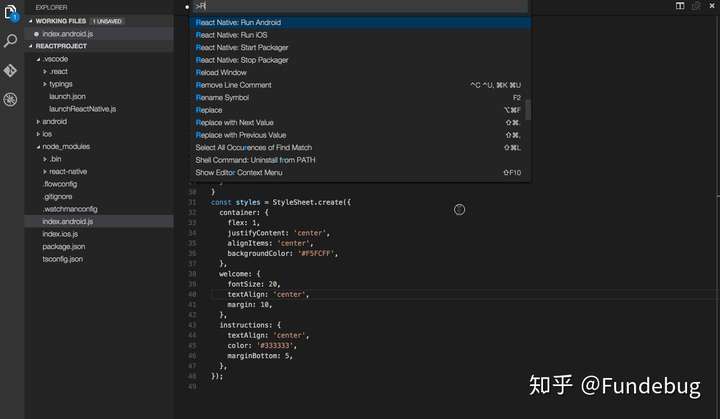Screen dimensions: 720x419
Task: Expand the .bin folder
Action: tap(45, 159)
